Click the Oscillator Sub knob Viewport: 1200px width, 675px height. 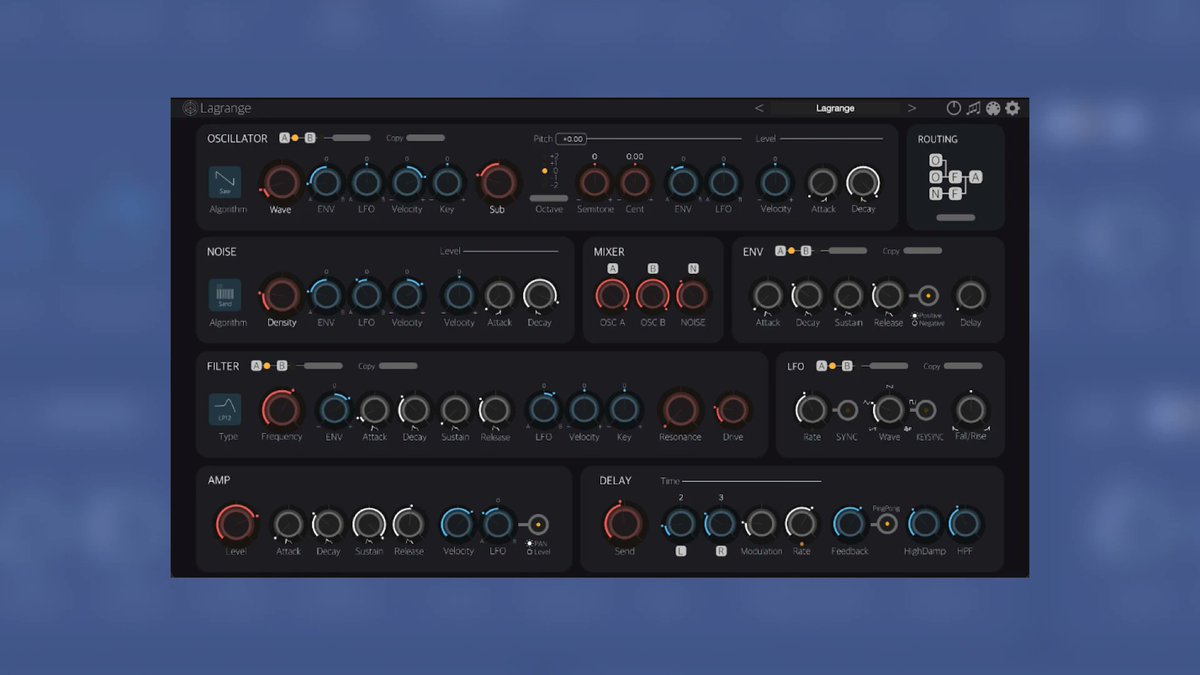(x=497, y=183)
